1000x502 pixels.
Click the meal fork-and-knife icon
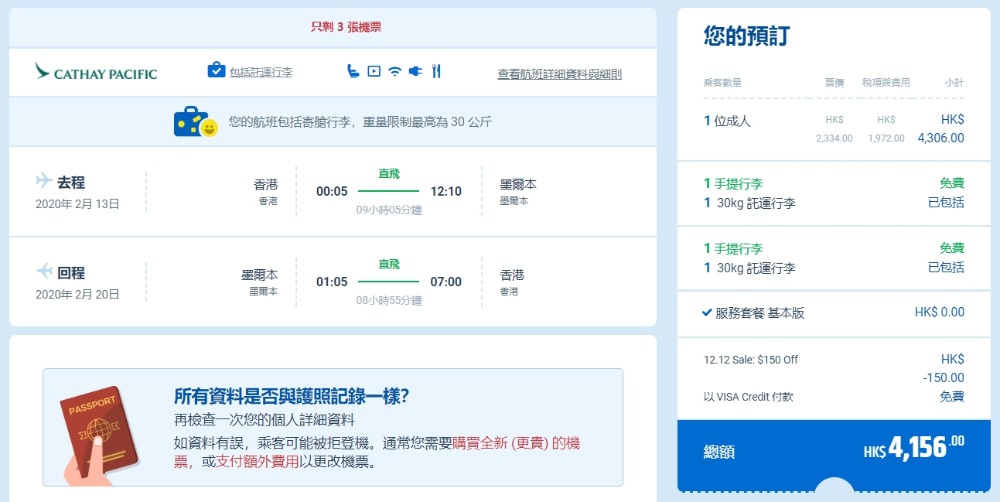pos(436,71)
